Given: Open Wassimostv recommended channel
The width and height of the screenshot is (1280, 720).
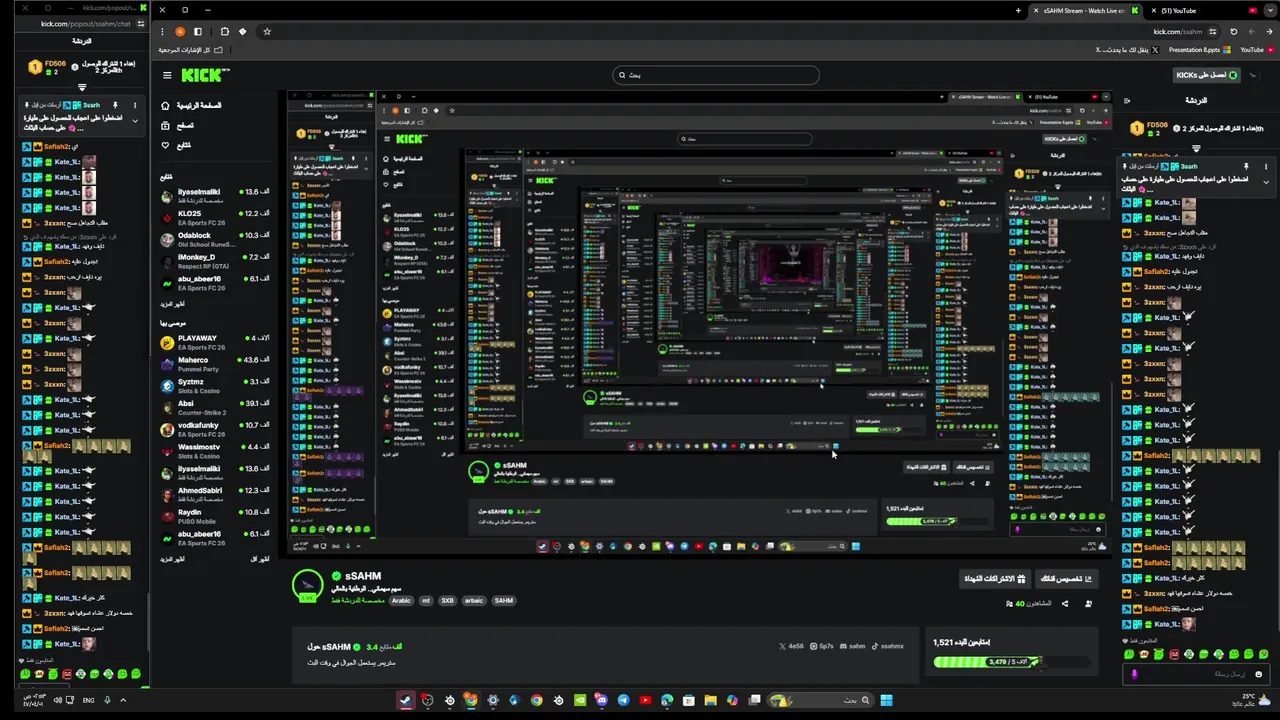Looking at the screenshot, I should pos(214,451).
